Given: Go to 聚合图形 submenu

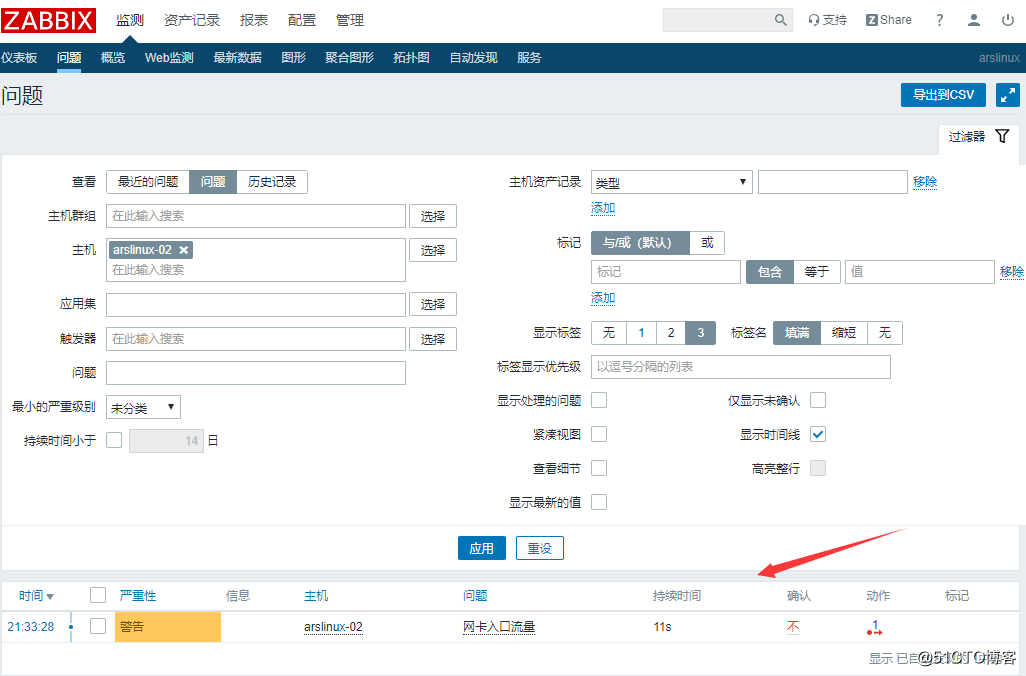Looking at the screenshot, I should [349, 58].
